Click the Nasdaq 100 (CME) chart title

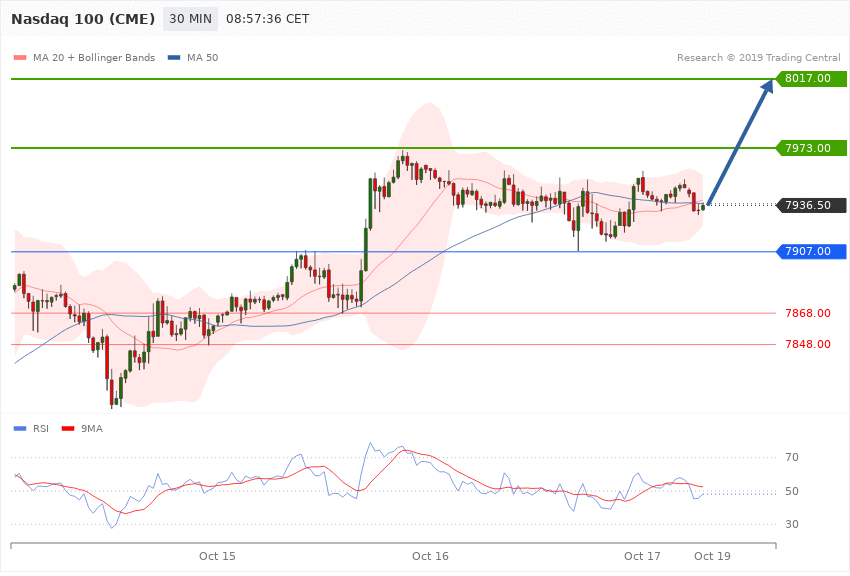pos(83,19)
